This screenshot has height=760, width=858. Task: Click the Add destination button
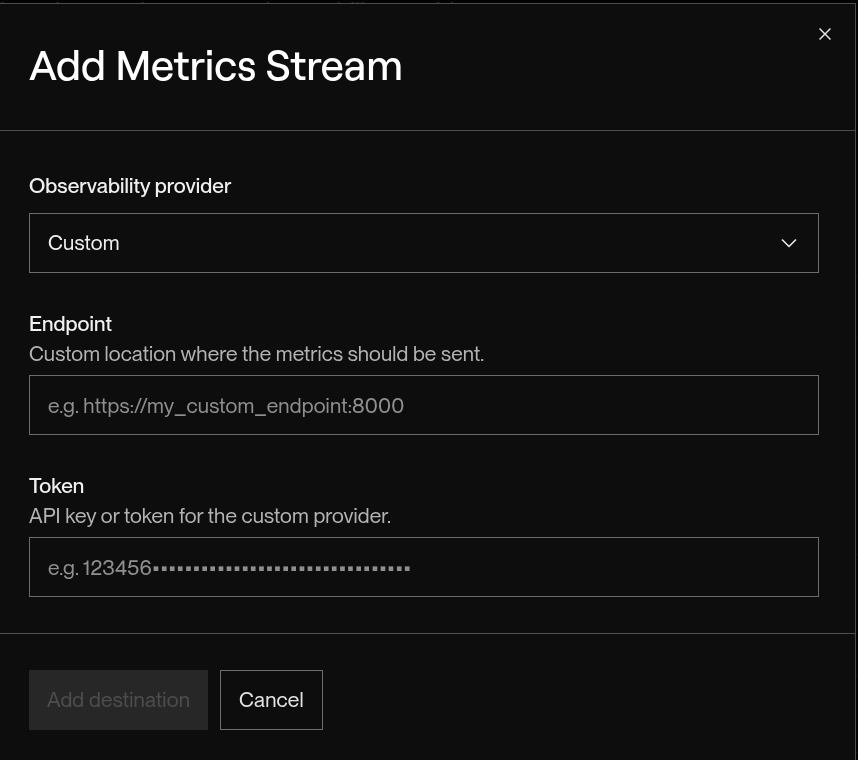(118, 699)
